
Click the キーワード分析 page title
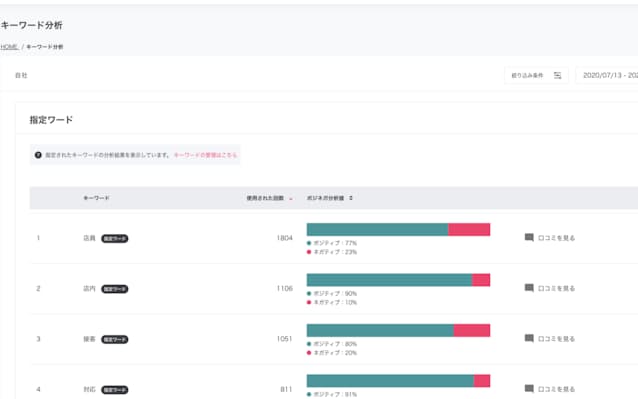pos(31,25)
